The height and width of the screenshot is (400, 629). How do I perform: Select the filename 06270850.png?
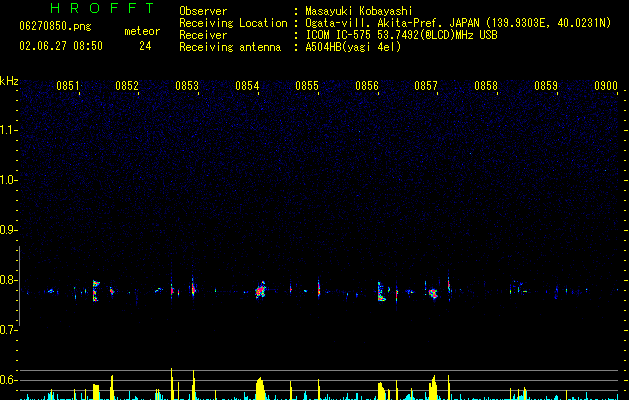coord(55,26)
